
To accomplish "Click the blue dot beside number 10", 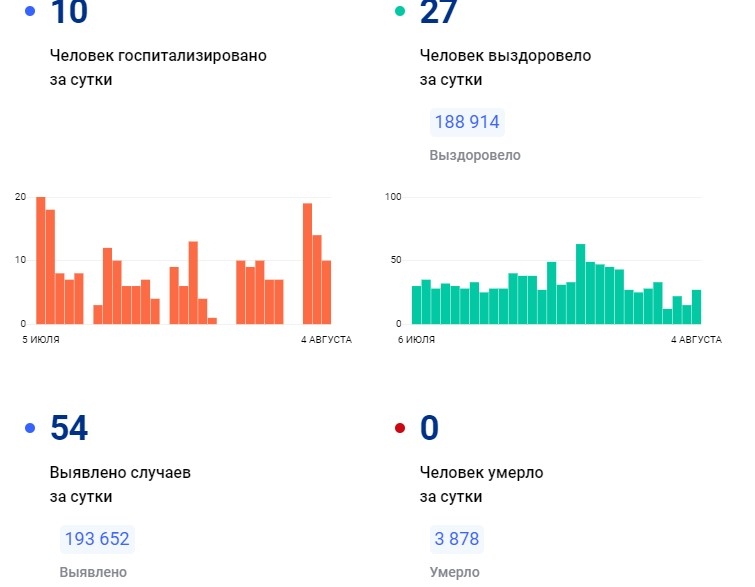I will point(29,11).
